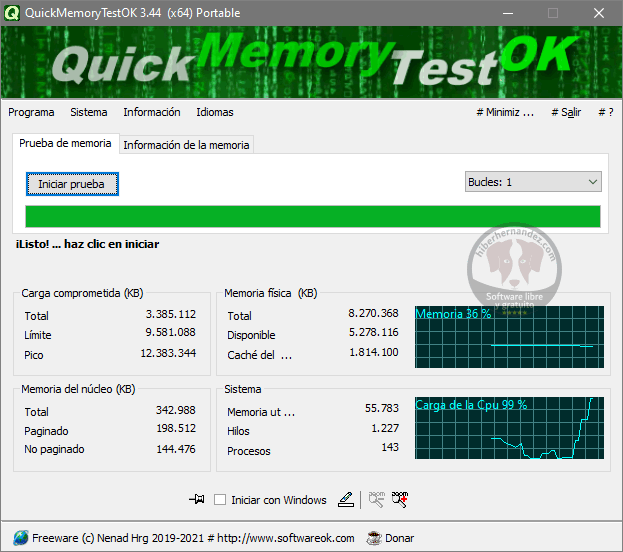The width and height of the screenshot is (623, 552).
Task: Click the grayed magnifier zoom icon
Action: [376, 500]
